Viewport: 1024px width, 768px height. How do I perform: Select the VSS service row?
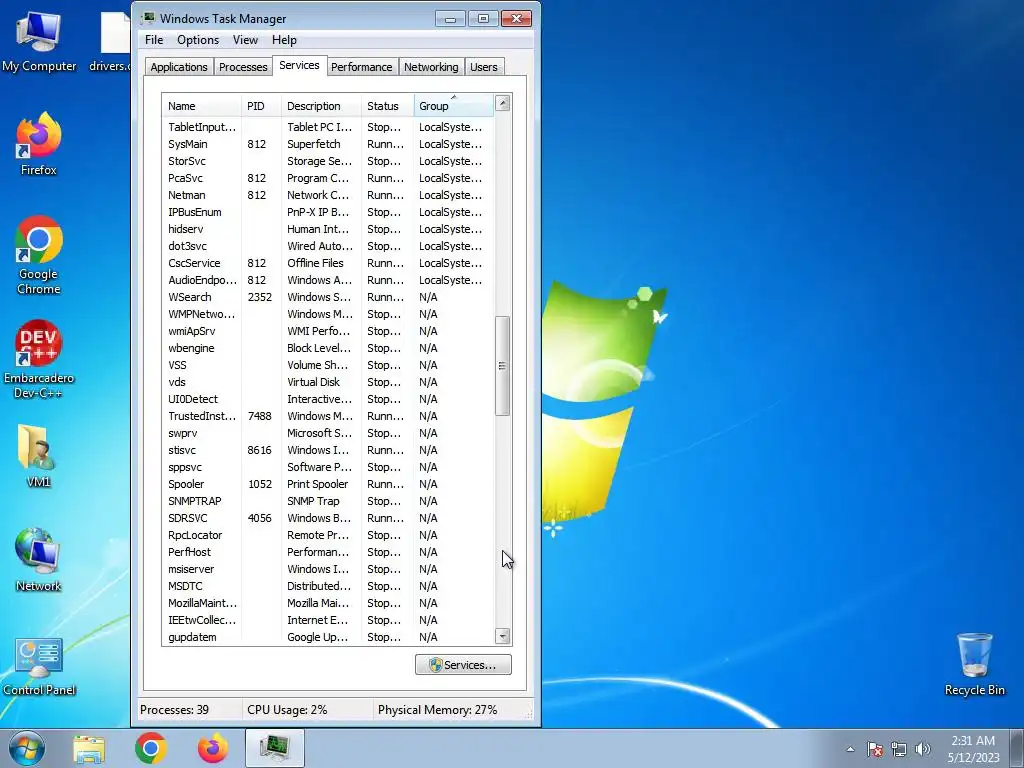click(328, 365)
